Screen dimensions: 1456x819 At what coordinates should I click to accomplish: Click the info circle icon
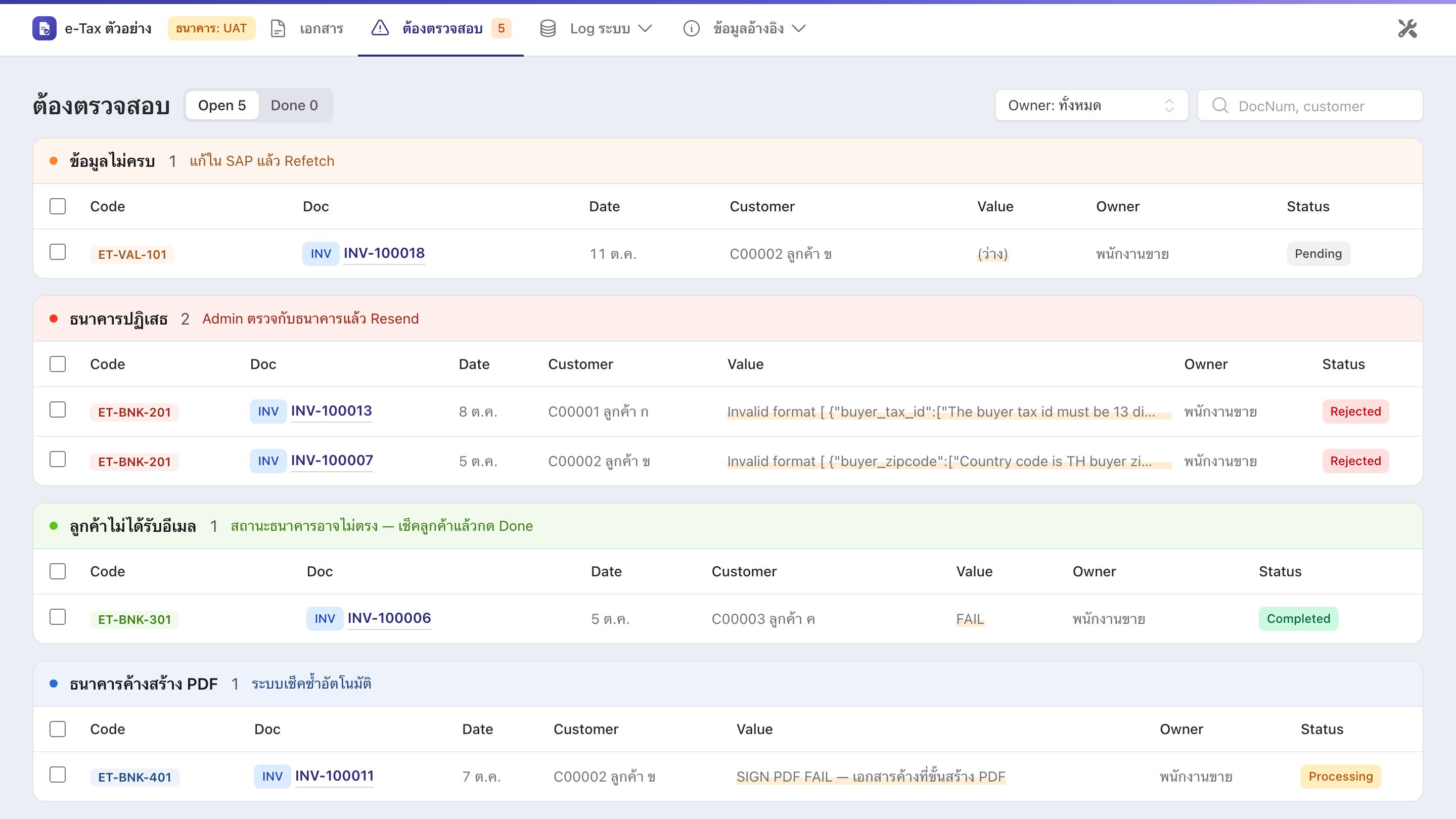pyautogui.click(x=691, y=28)
